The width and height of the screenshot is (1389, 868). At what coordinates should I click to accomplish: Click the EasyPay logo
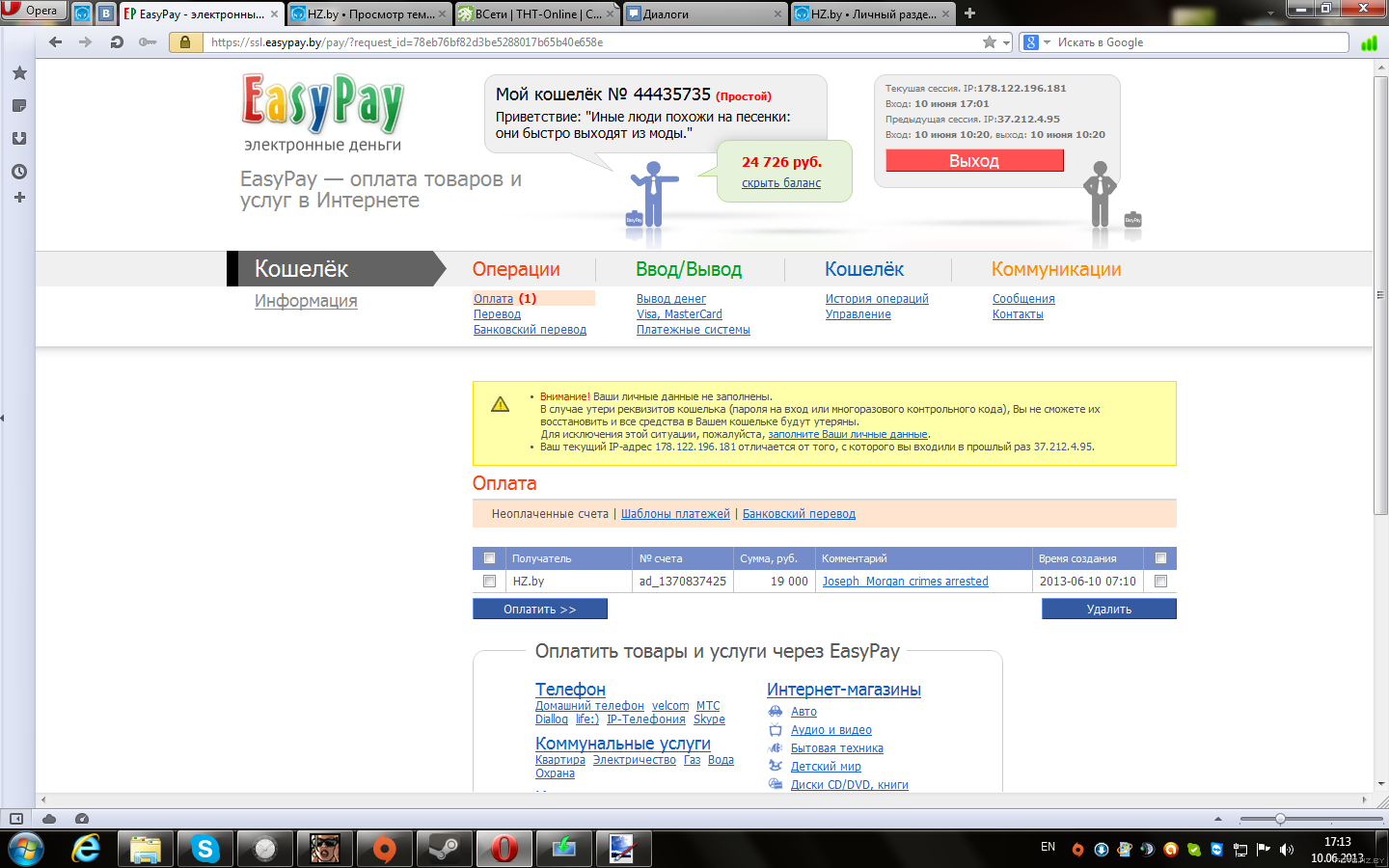click(x=322, y=103)
